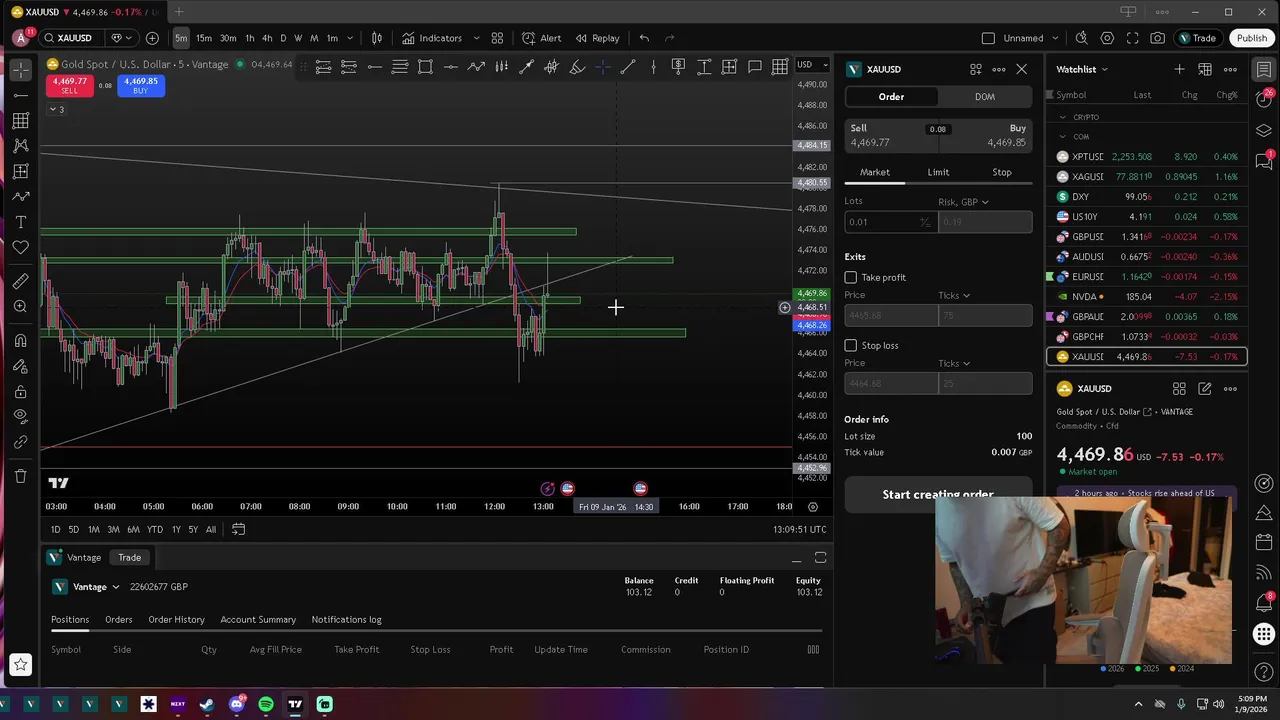Click the red SELL 4,469.77 button on chart
This screenshot has width=1280, height=720.
click(x=70, y=85)
